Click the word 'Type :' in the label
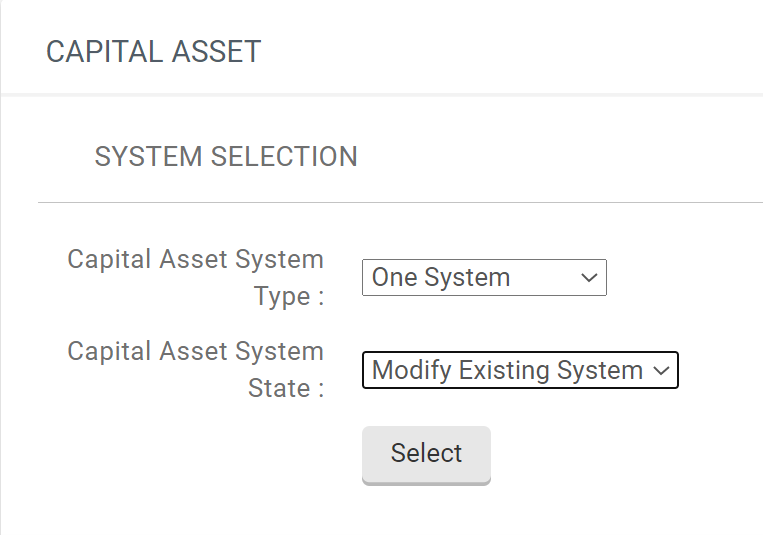The image size is (763, 535). (289, 296)
